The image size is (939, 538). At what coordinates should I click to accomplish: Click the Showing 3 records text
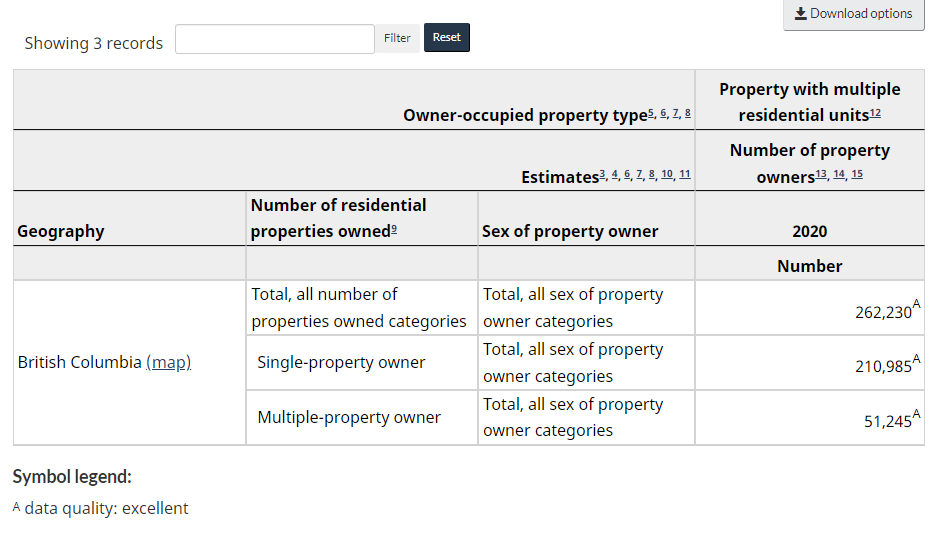click(93, 43)
